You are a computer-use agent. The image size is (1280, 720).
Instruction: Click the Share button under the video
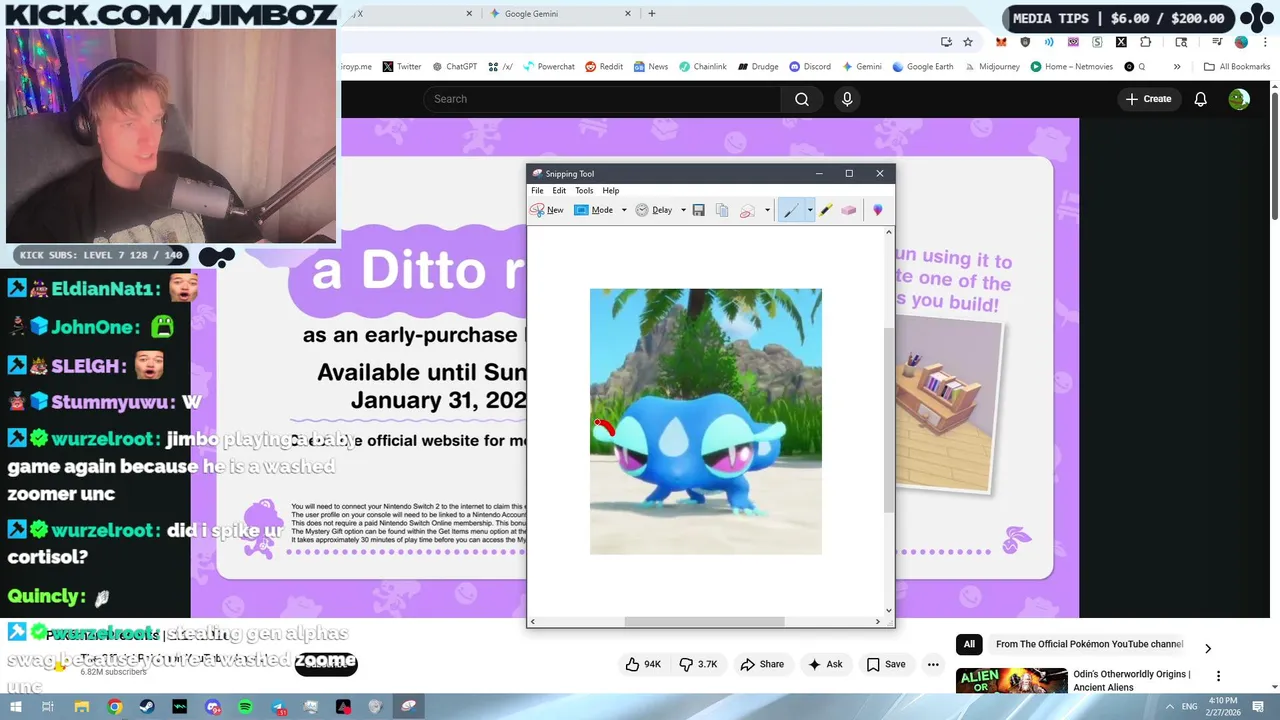pyautogui.click(x=762, y=664)
